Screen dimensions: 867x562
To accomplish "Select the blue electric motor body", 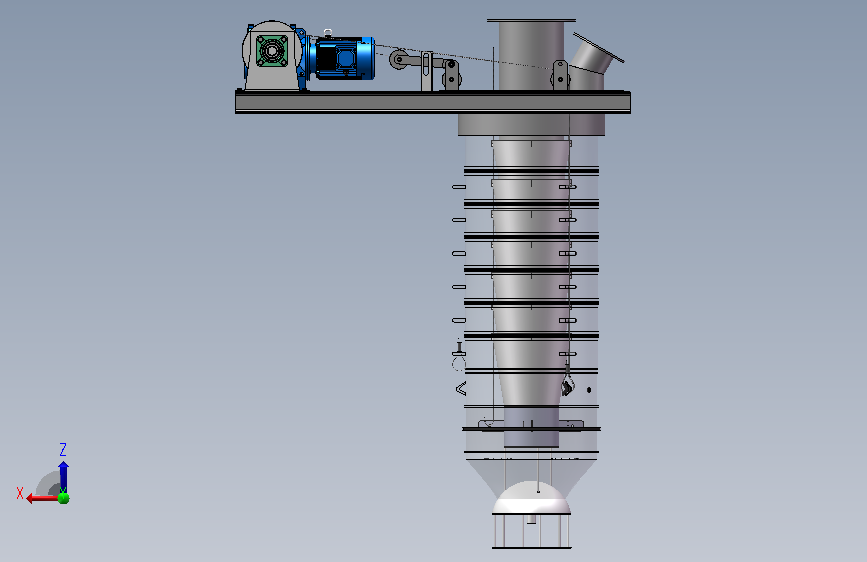I will coord(344,58).
